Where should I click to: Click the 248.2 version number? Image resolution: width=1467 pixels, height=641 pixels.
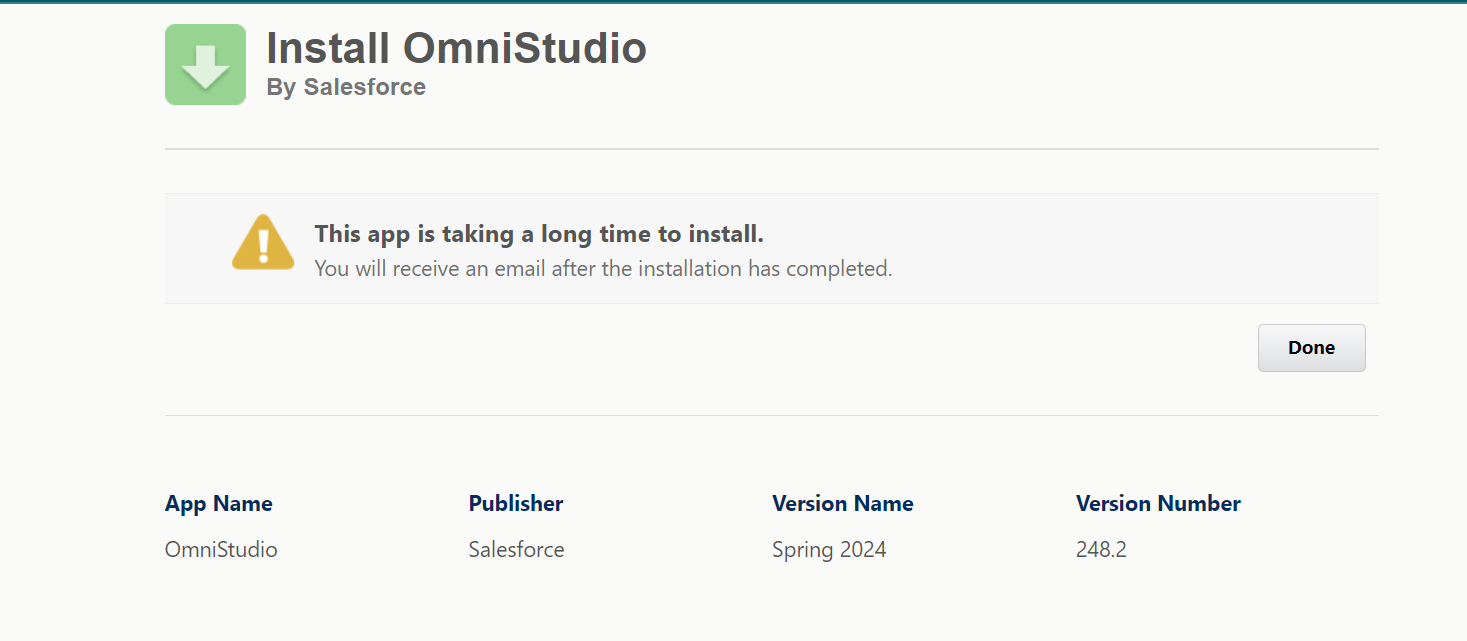coord(1100,549)
